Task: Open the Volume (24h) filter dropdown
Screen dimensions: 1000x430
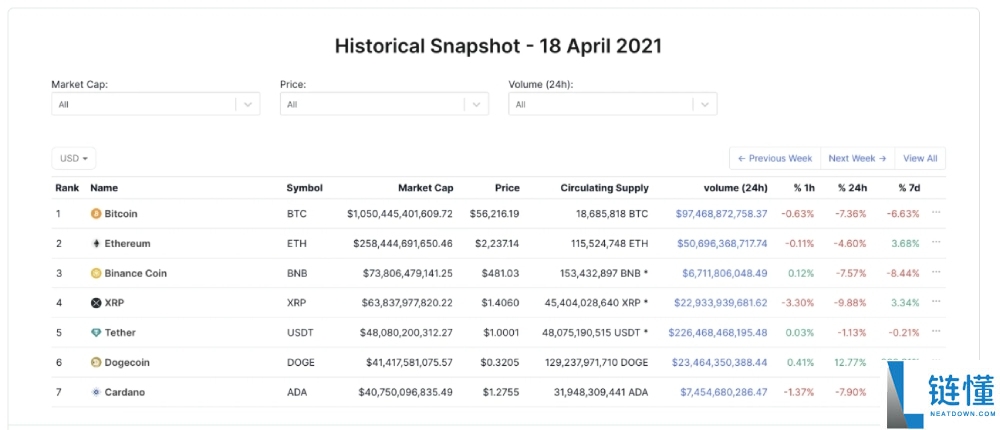Action: pos(612,104)
